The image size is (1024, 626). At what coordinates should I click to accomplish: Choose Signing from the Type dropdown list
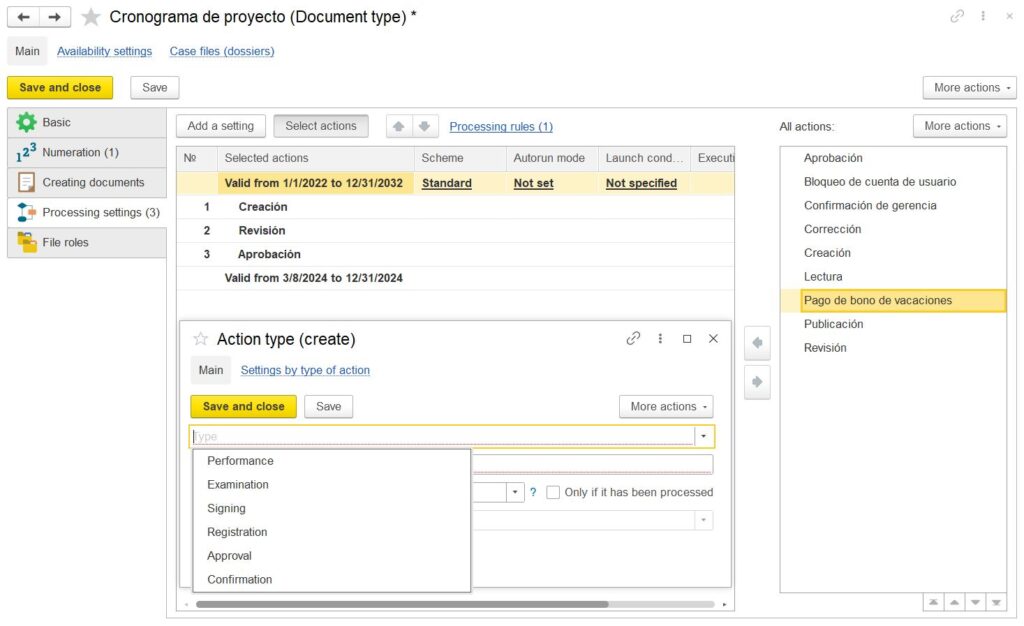click(x=226, y=508)
